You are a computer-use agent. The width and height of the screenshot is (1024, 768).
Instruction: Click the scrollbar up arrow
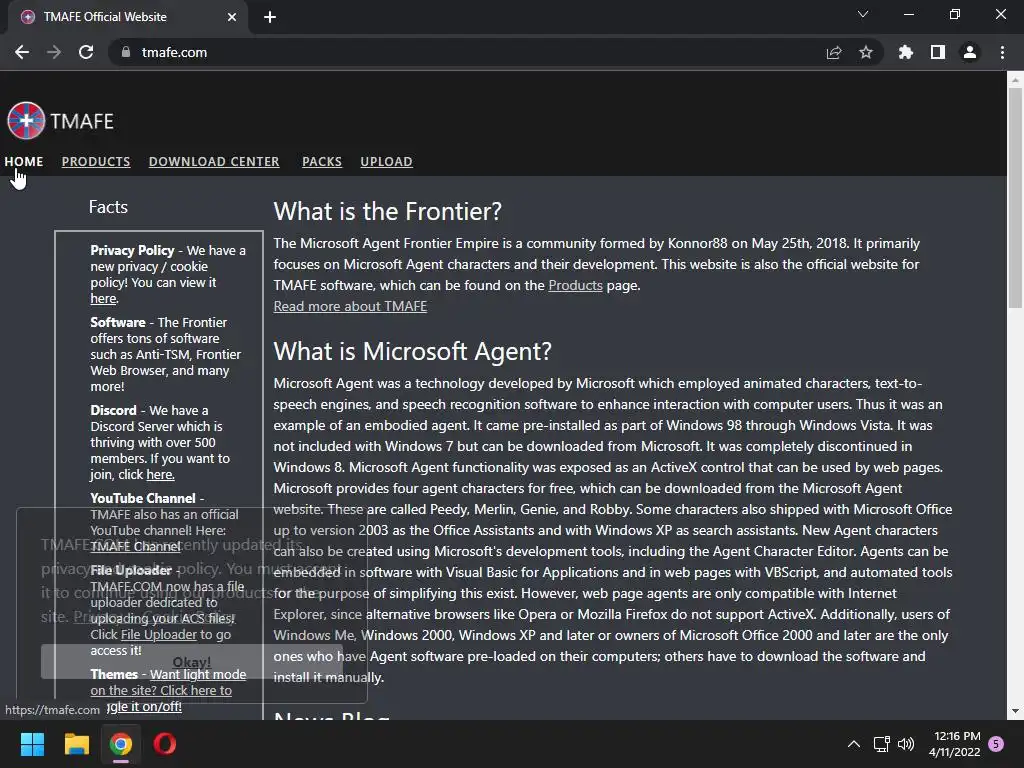point(1015,80)
